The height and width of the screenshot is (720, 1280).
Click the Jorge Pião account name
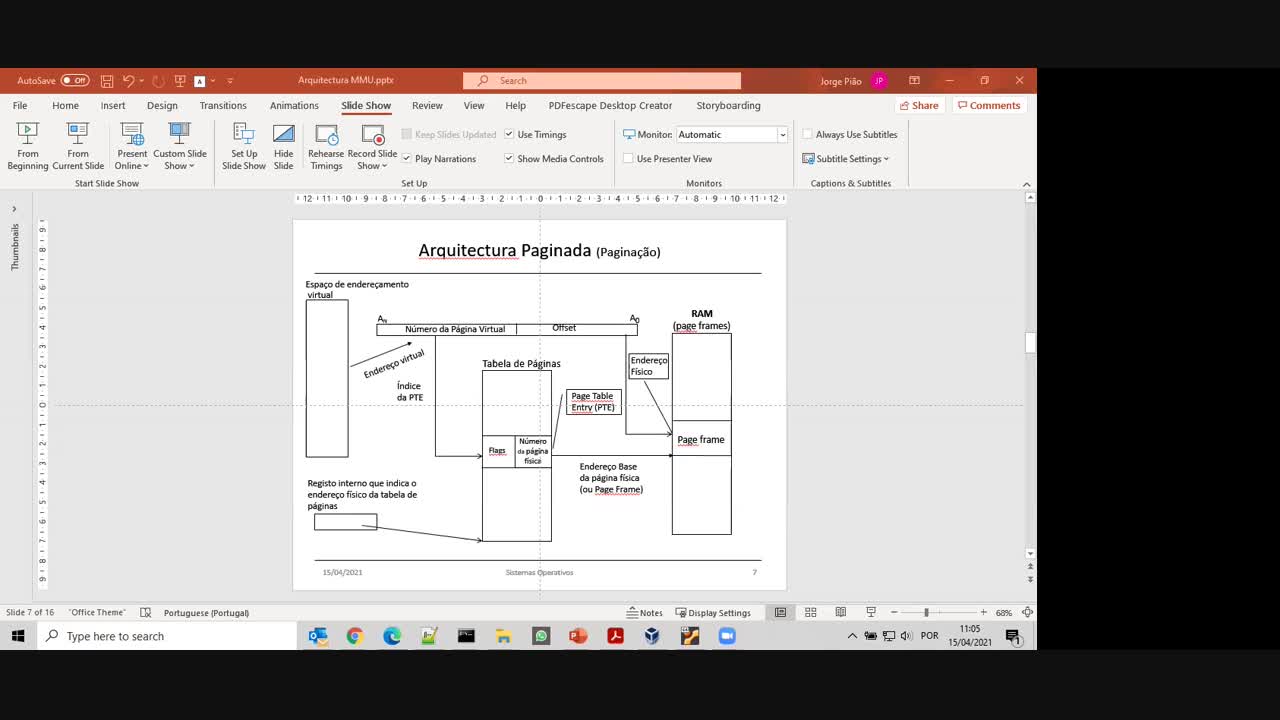[x=840, y=81]
